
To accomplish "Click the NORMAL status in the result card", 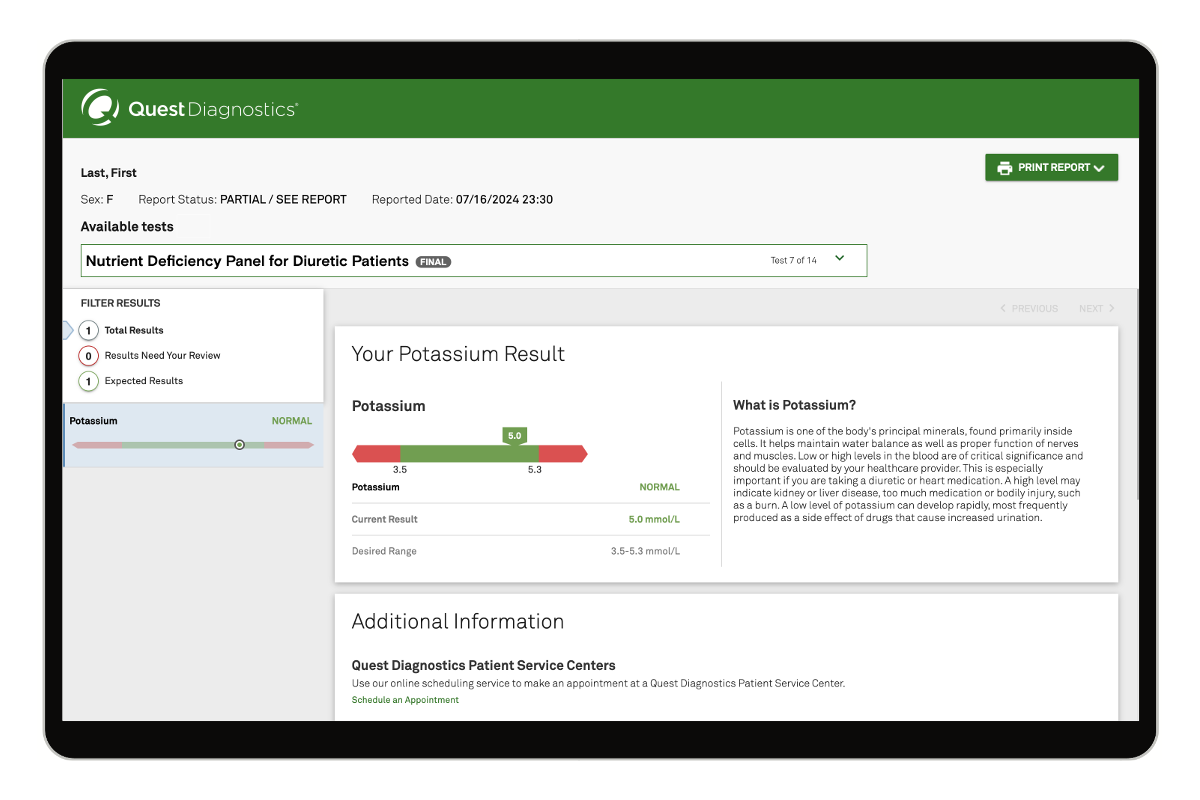I will (x=660, y=488).
